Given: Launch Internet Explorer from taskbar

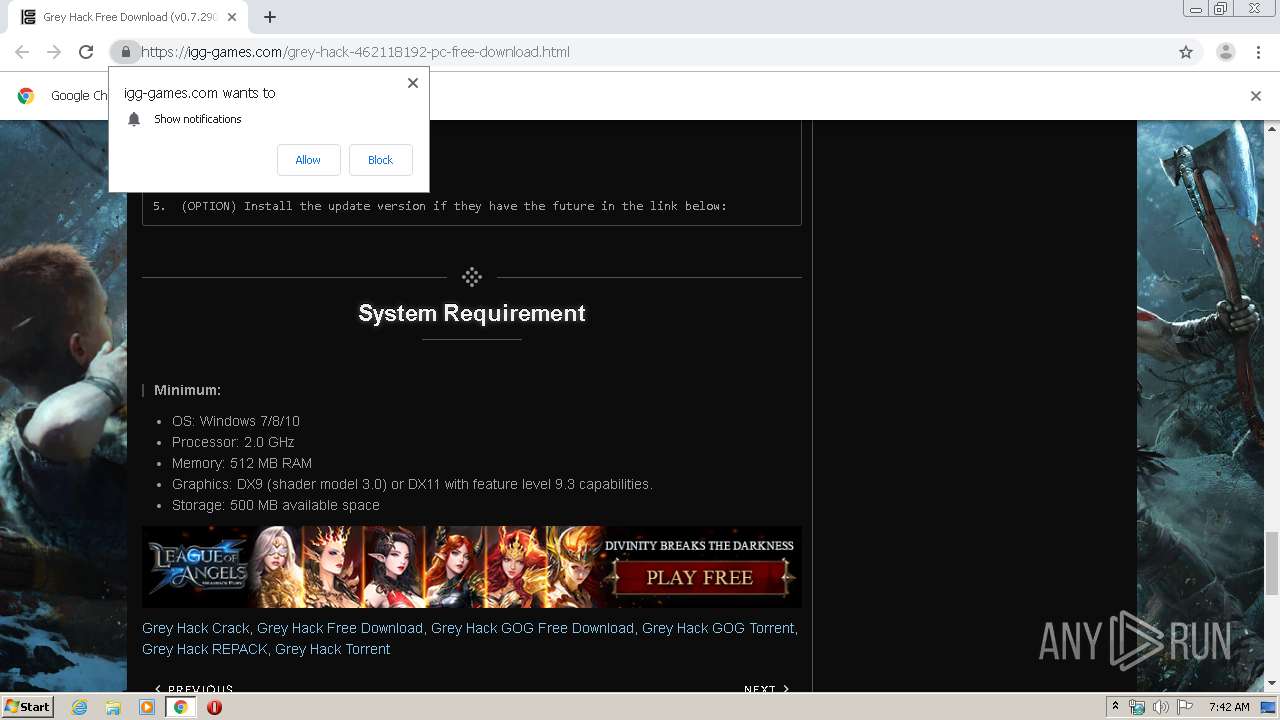Looking at the screenshot, I should (80, 707).
